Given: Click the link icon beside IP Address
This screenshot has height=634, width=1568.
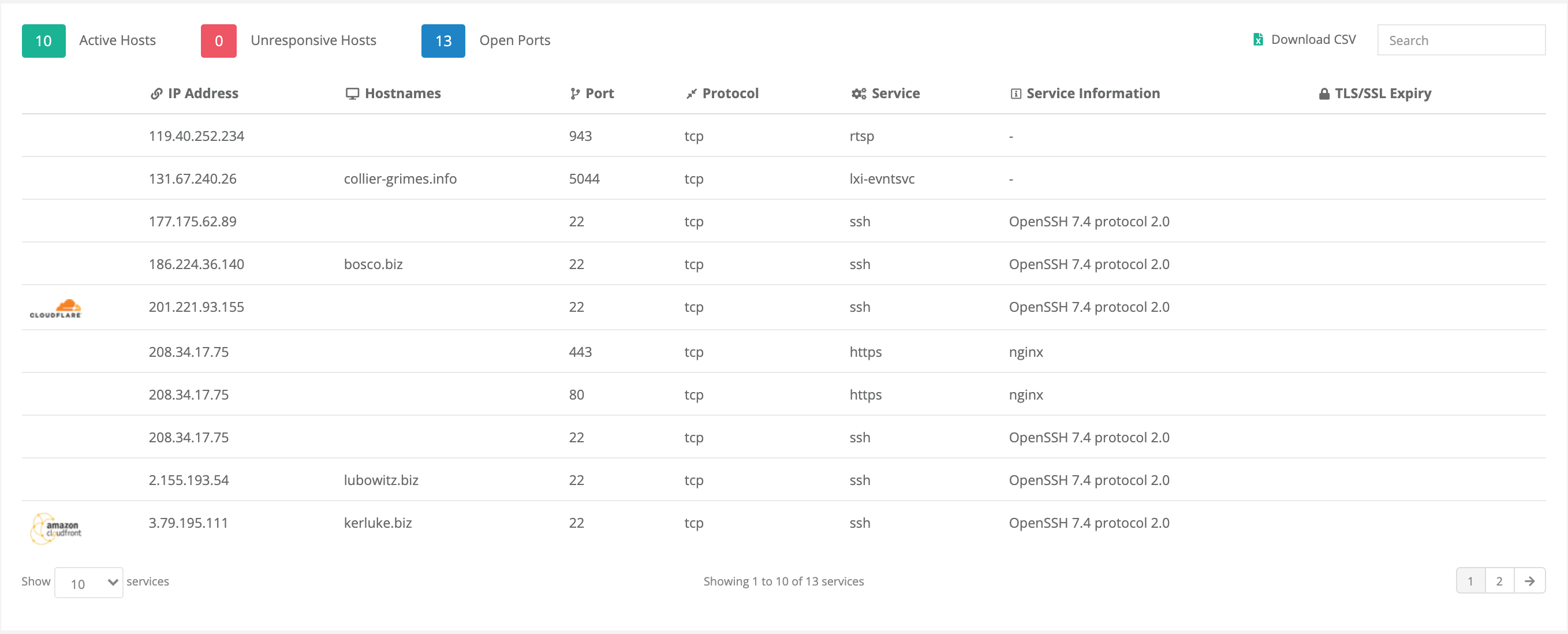Looking at the screenshot, I should point(156,94).
